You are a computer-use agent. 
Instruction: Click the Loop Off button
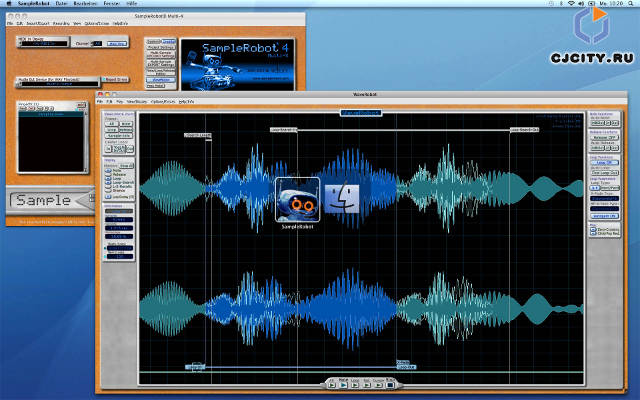(x=604, y=162)
